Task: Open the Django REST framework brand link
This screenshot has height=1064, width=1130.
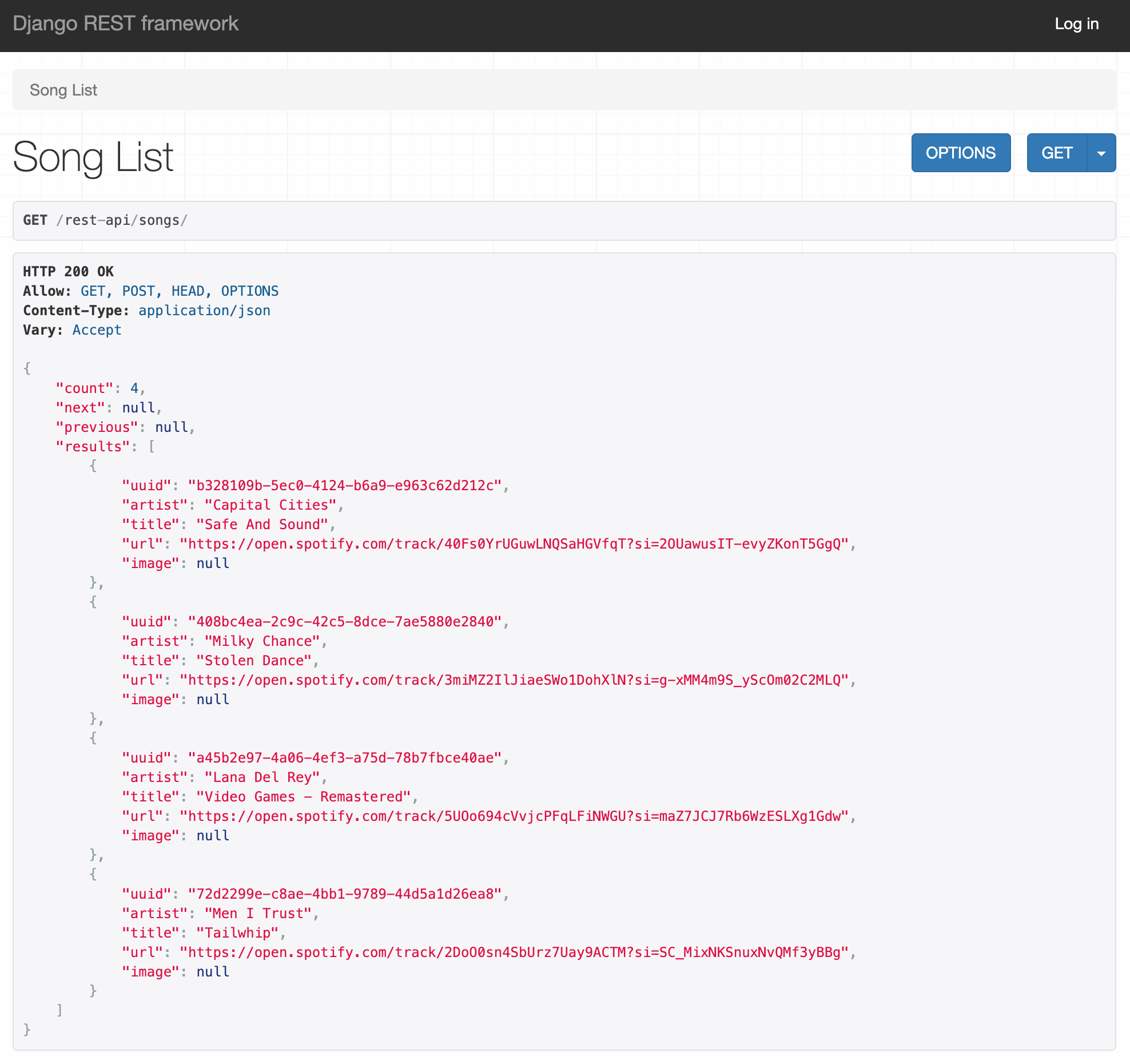Action: pyautogui.click(x=125, y=24)
